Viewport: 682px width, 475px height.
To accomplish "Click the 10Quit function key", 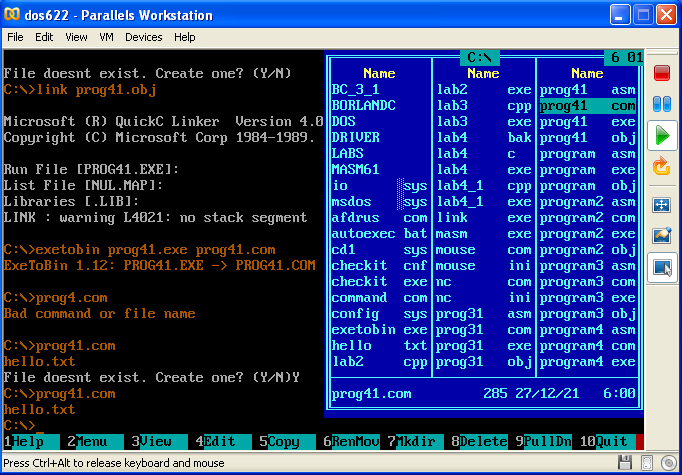I will click(x=607, y=442).
